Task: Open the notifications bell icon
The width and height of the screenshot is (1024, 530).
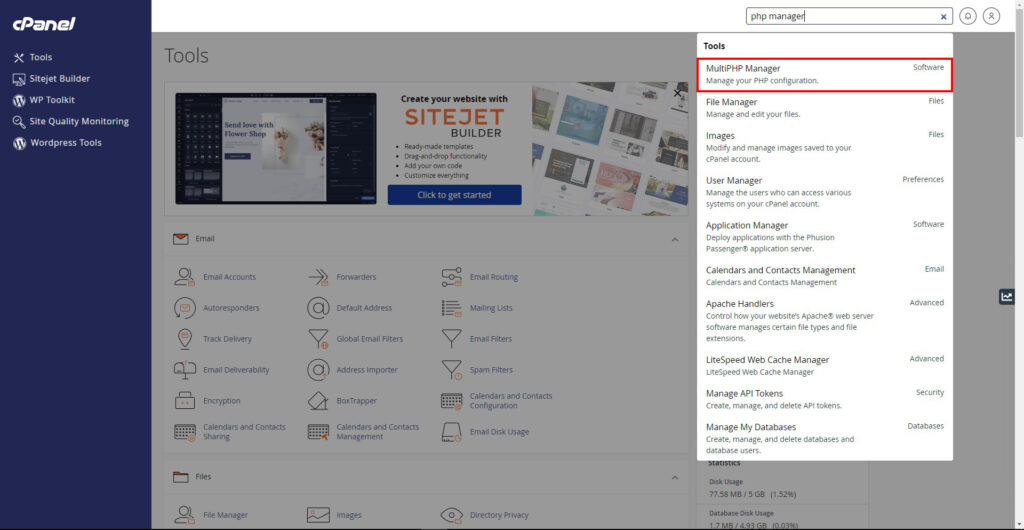Action: [x=968, y=16]
